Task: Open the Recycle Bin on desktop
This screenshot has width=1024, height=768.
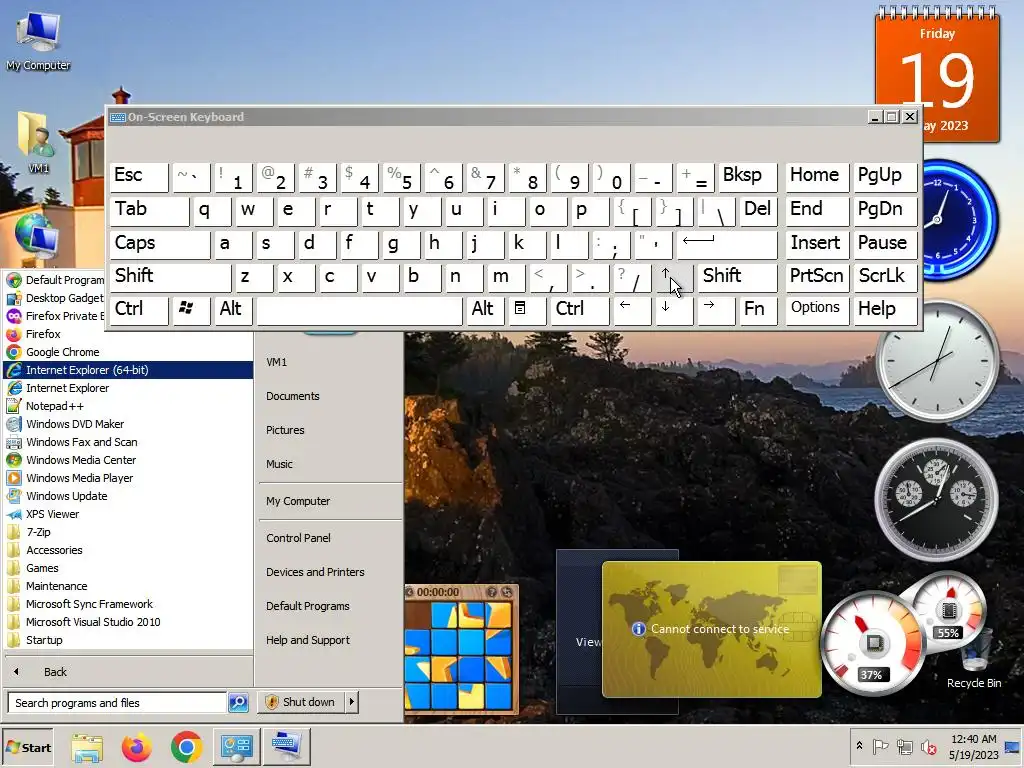Action: point(974,658)
